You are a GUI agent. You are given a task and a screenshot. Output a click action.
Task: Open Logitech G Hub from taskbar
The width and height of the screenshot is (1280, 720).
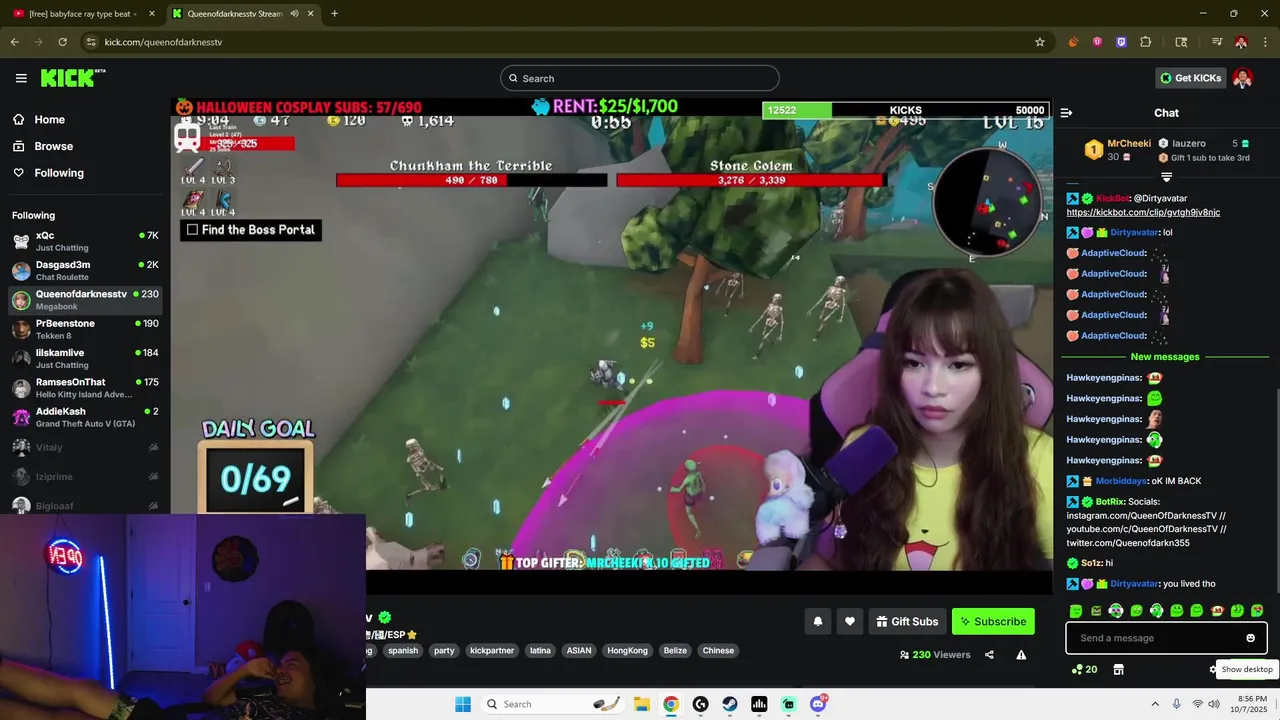click(x=700, y=704)
